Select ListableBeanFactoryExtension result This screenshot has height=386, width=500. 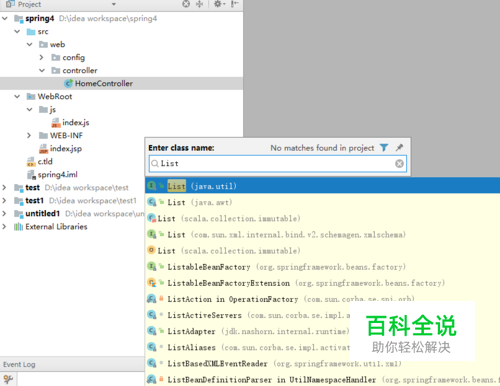pyautogui.click(x=322, y=283)
